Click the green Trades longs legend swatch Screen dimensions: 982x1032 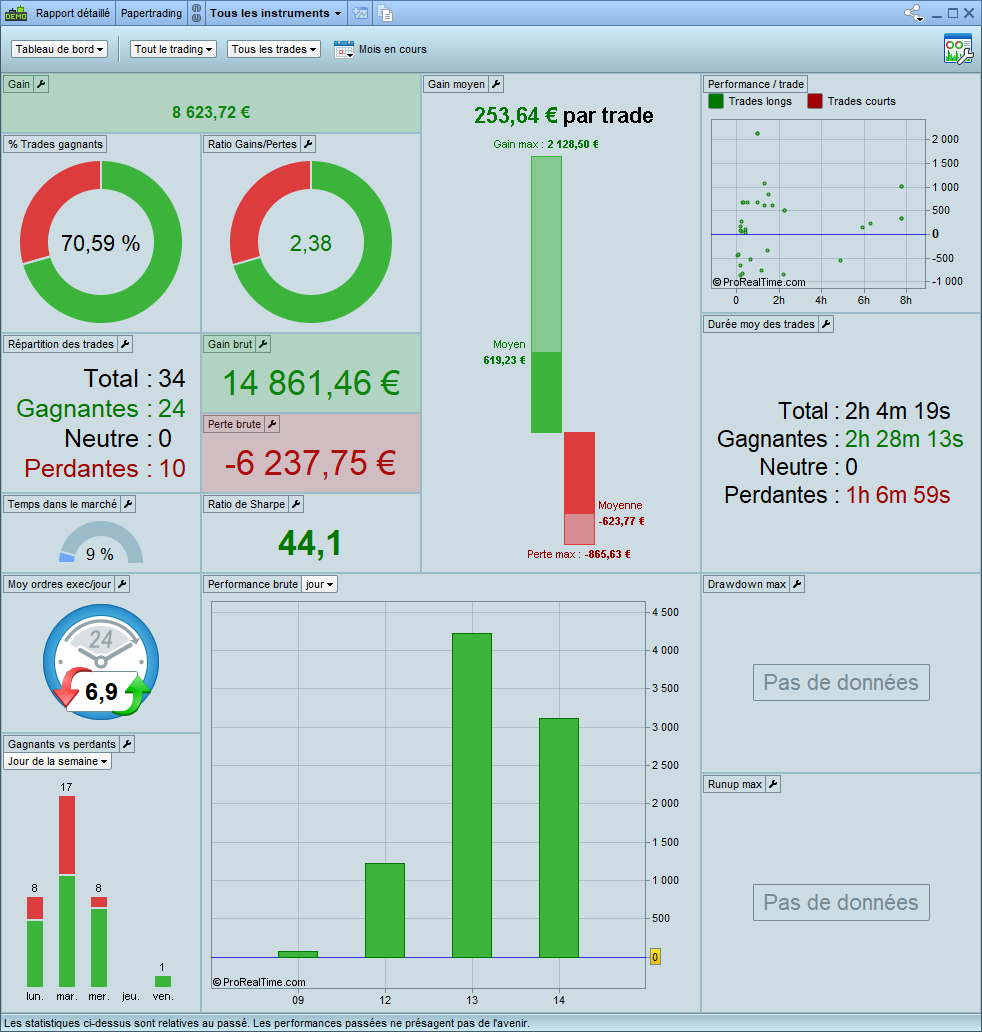point(715,101)
